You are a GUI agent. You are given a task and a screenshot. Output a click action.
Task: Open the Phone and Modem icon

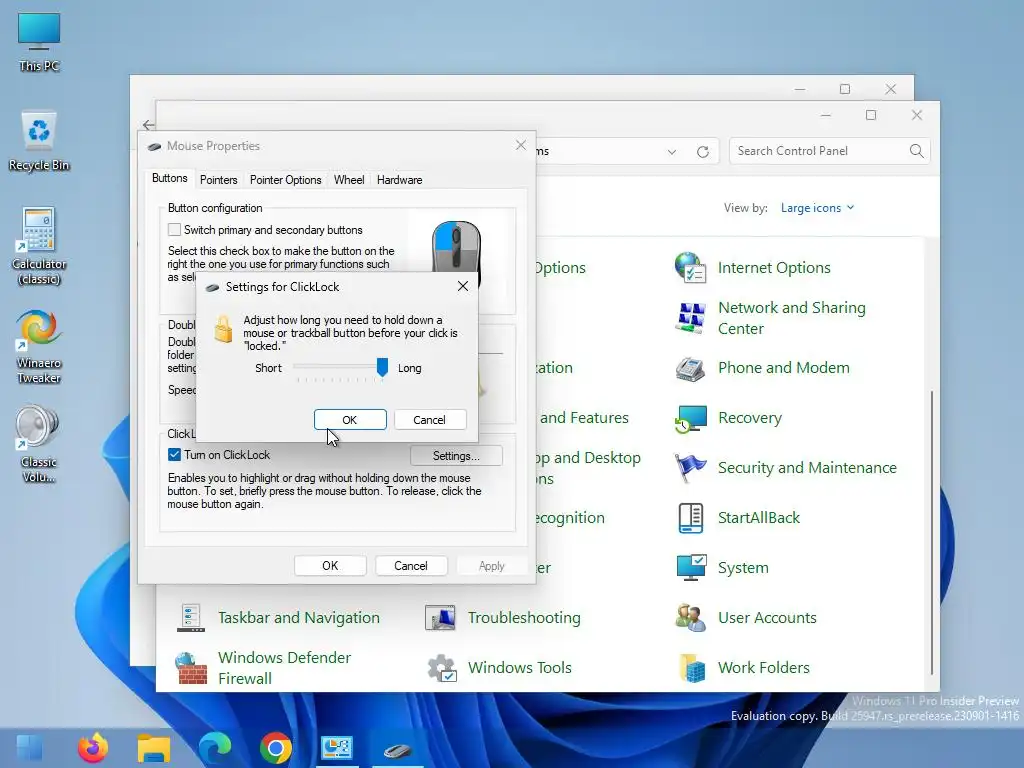690,368
